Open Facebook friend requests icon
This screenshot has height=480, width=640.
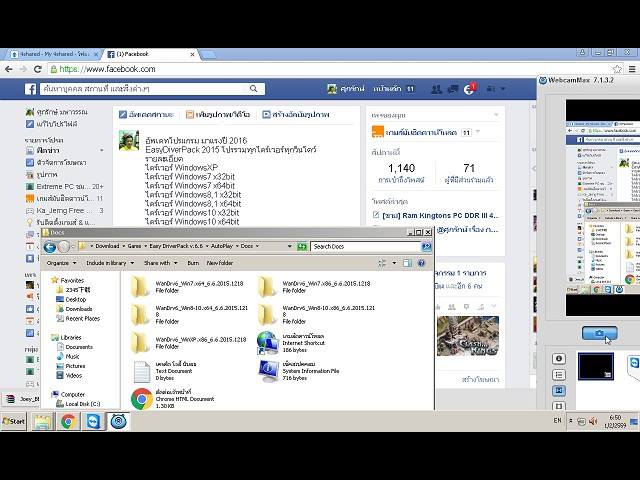point(436,89)
